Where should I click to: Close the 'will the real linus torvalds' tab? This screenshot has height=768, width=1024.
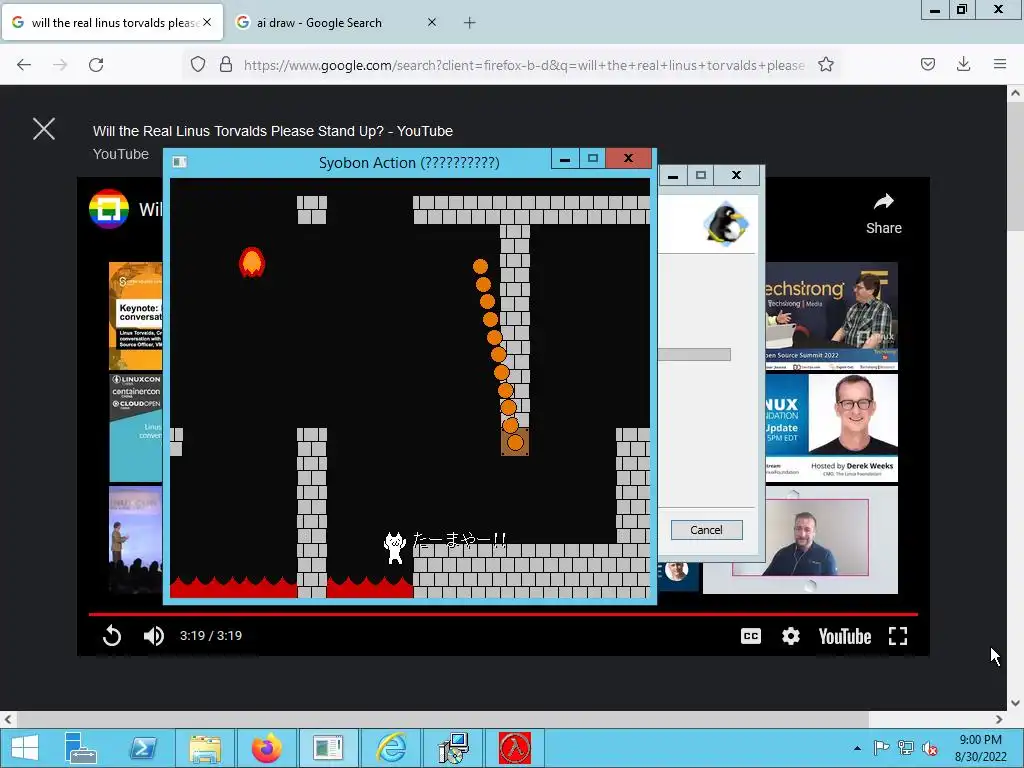[x=207, y=22]
